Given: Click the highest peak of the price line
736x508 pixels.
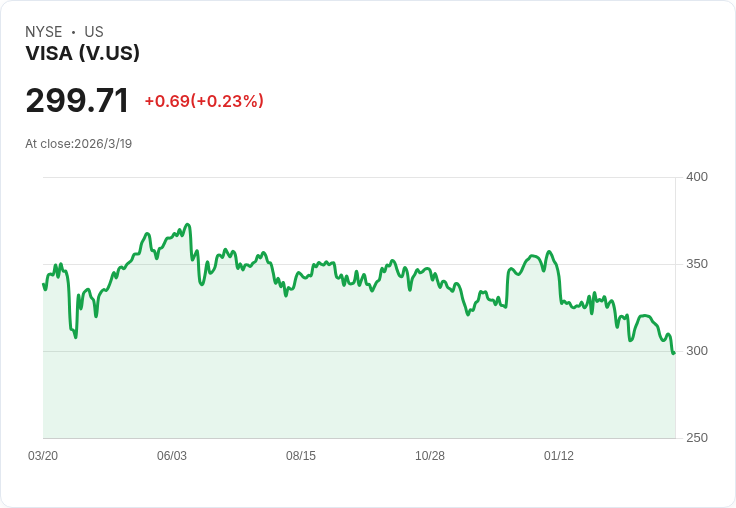Looking at the screenshot, I should pos(187,225).
